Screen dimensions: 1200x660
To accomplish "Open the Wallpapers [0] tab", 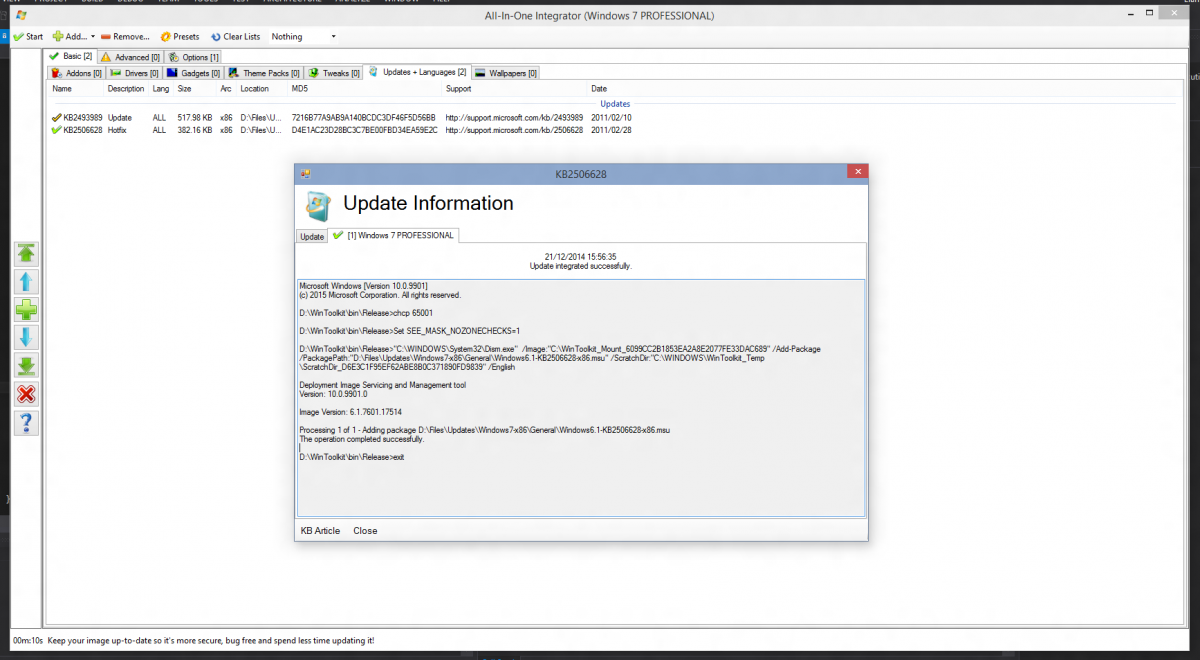I will point(506,73).
